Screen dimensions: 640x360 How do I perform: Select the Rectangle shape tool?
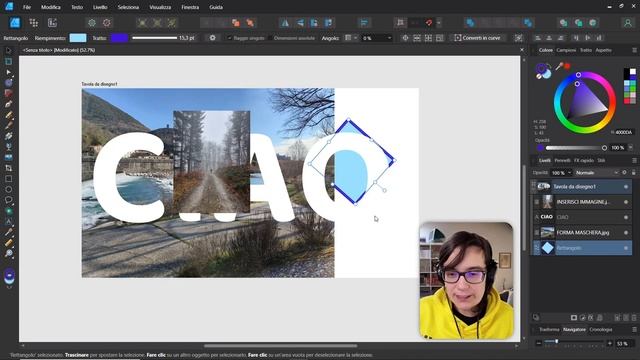click(8, 179)
